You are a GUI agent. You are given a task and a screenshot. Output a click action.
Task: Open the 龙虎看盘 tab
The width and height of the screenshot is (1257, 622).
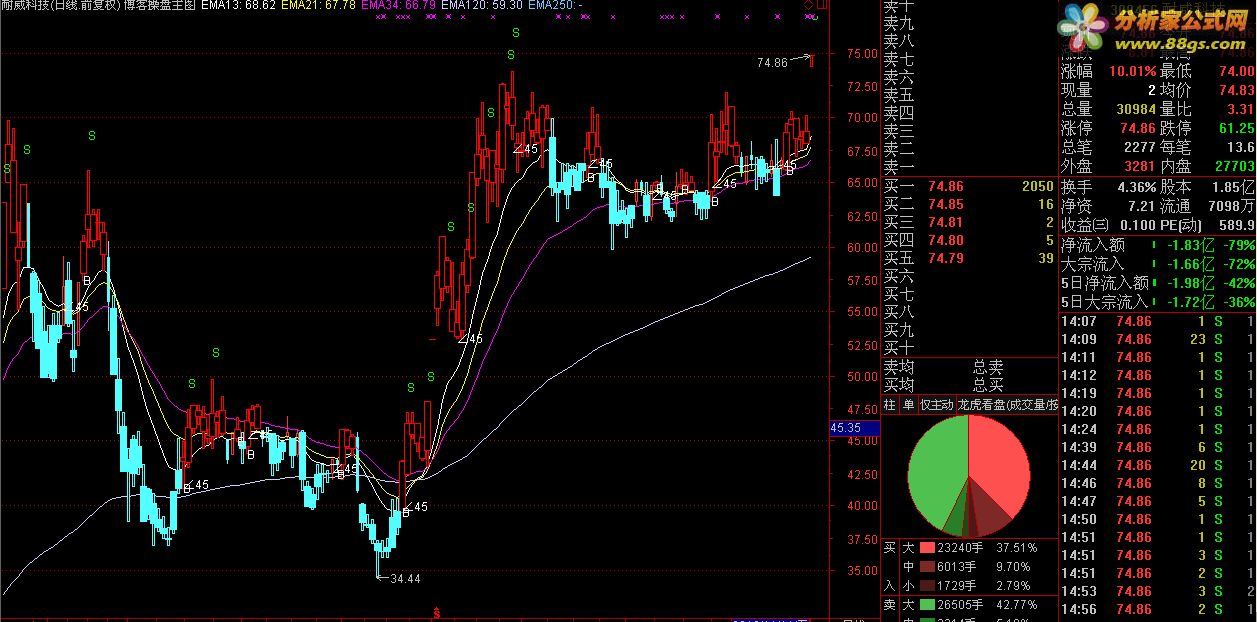point(1006,405)
